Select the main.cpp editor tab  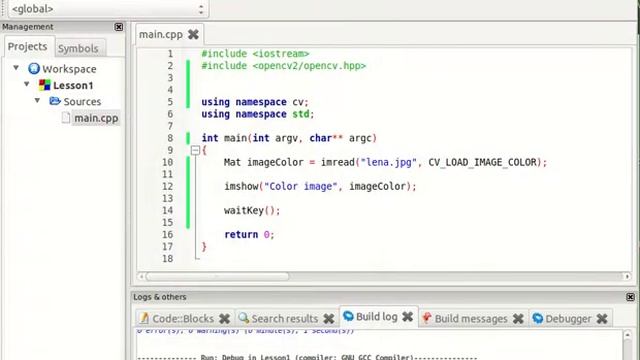click(x=161, y=35)
